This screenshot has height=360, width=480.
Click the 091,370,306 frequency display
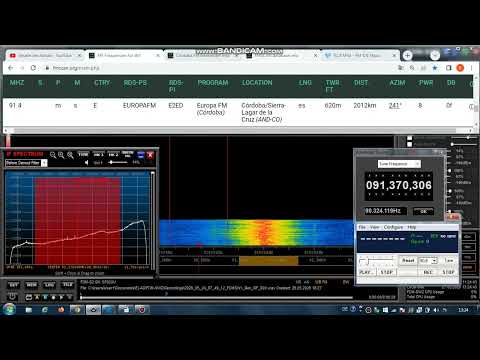click(399, 186)
